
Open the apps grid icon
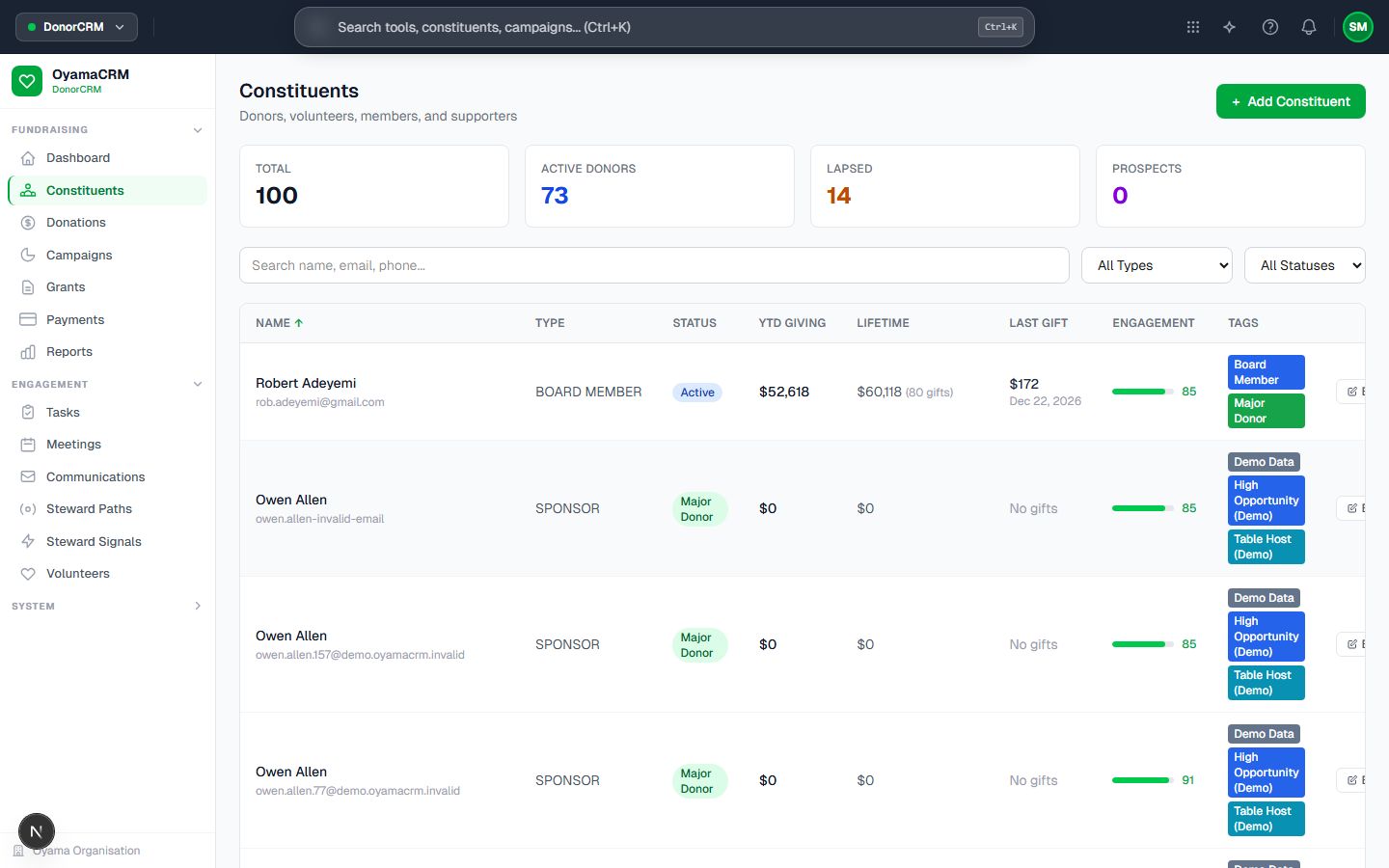point(1193,27)
